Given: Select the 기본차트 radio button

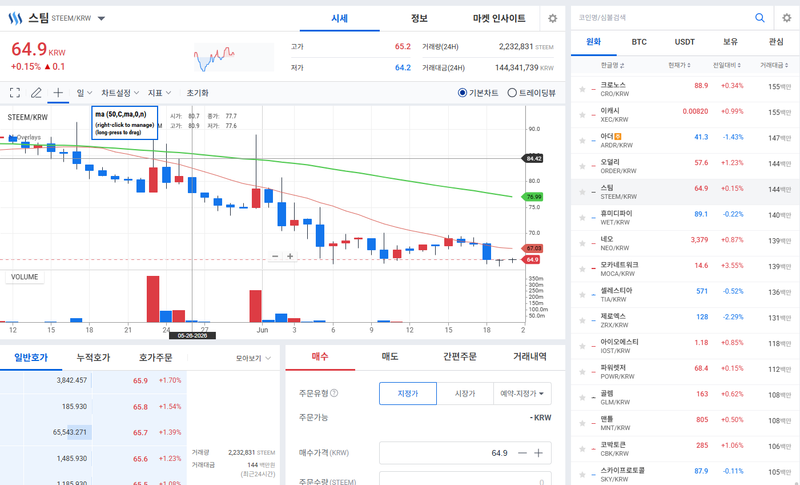Looking at the screenshot, I should (x=462, y=93).
